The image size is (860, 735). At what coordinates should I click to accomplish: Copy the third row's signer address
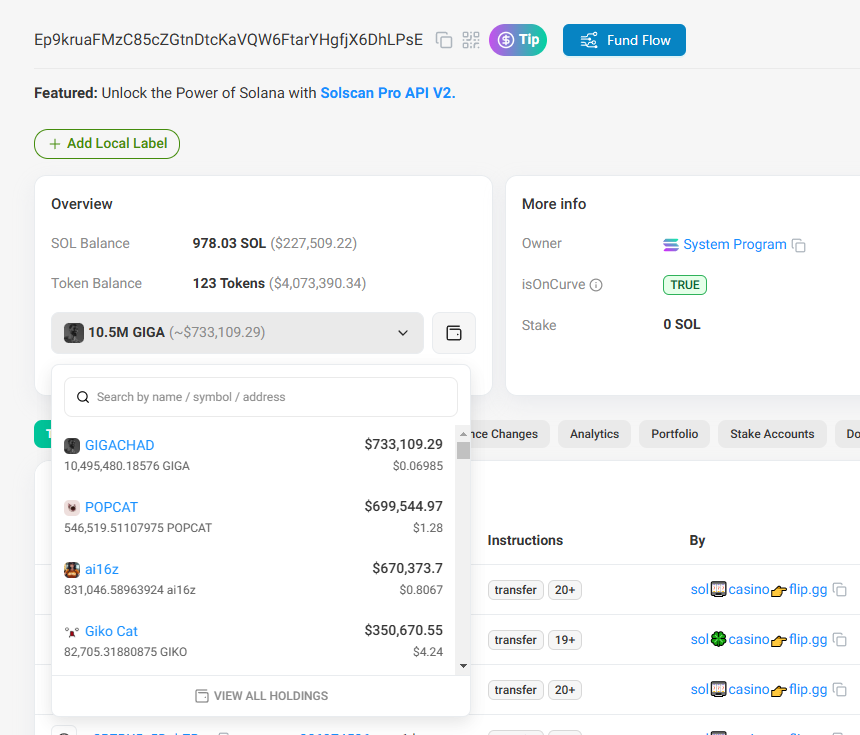pyautogui.click(x=840, y=689)
